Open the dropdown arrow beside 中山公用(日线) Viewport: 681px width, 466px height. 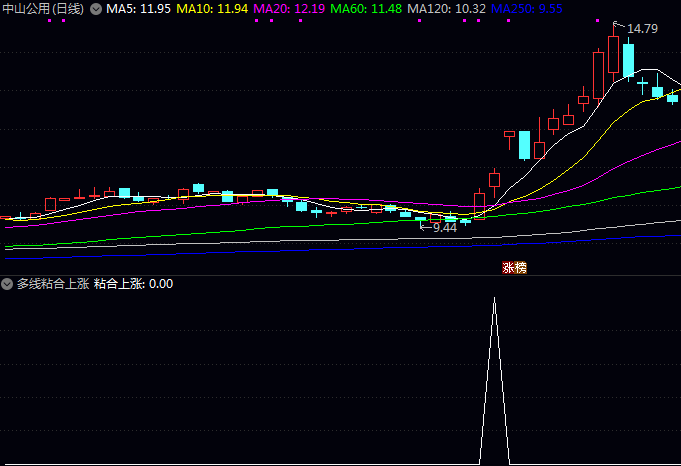[96, 9]
